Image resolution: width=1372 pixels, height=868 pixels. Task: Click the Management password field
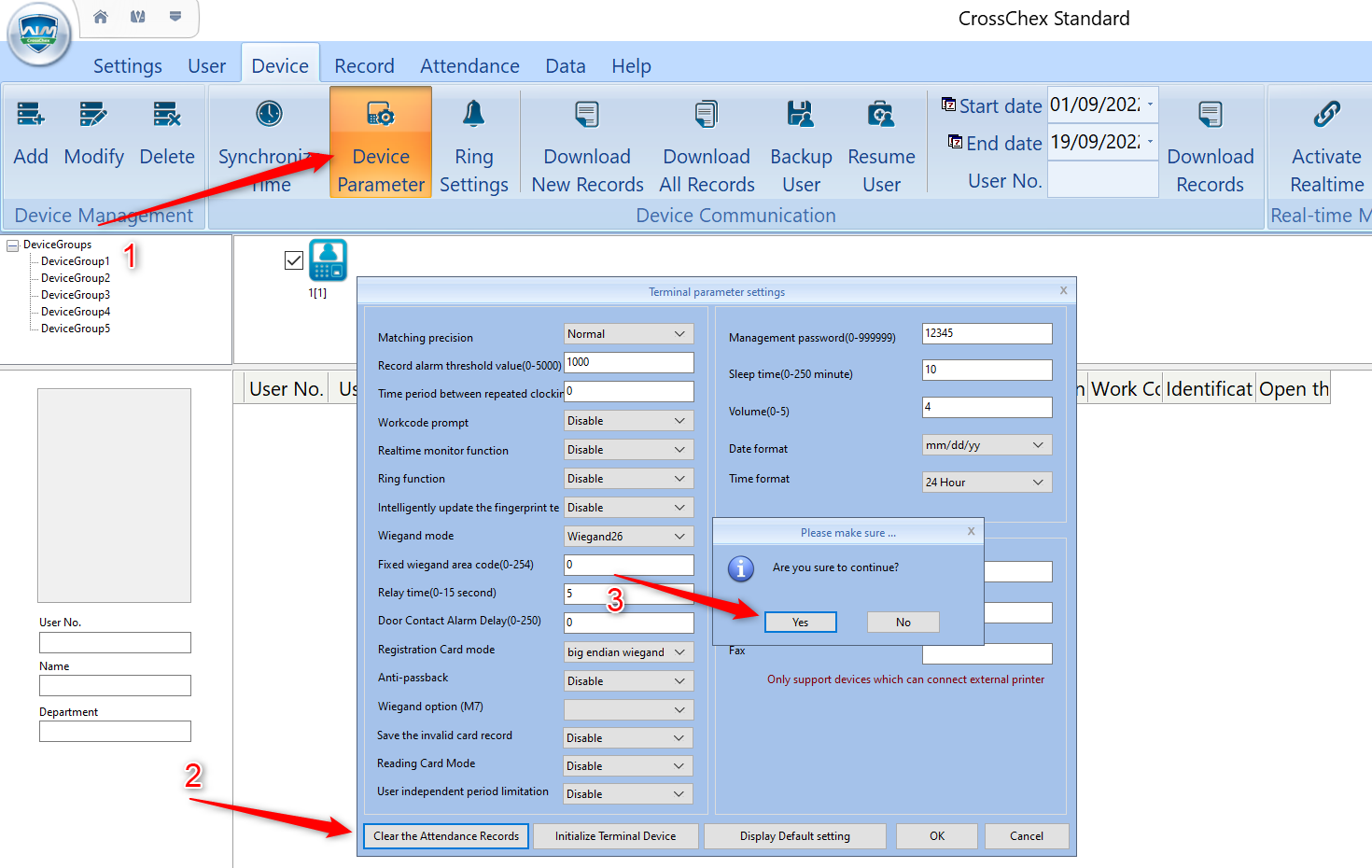point(987,333)
